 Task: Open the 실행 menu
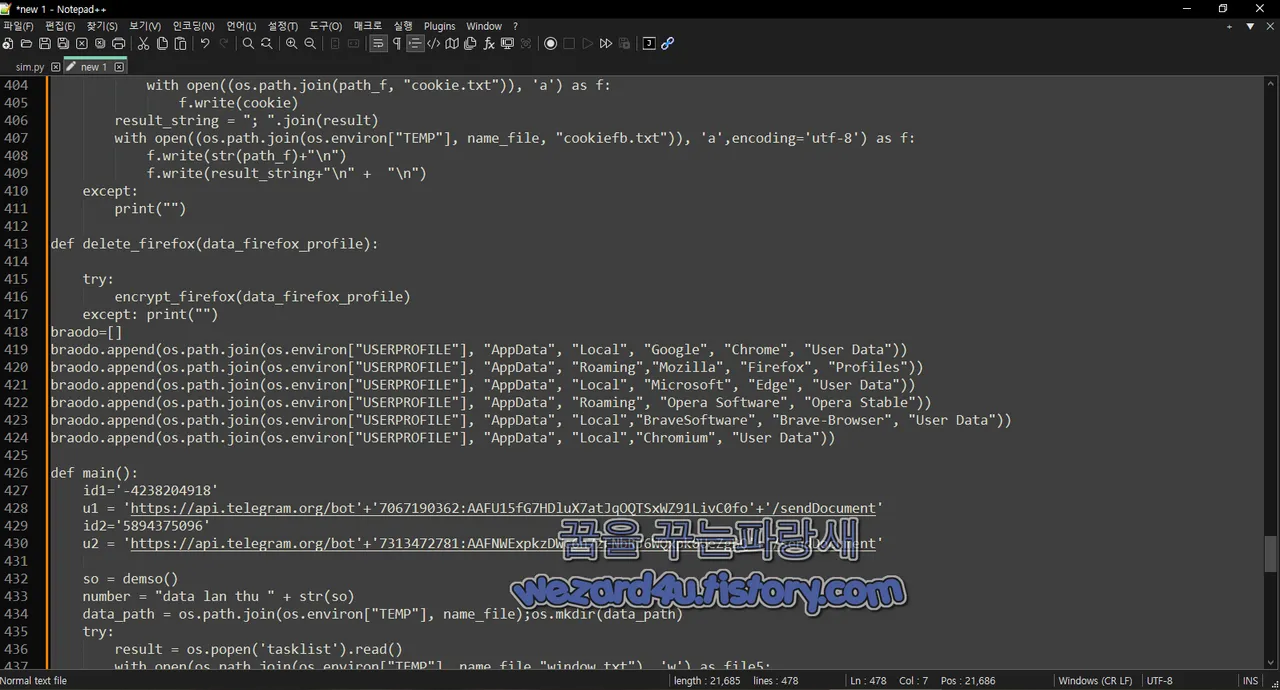(x=403, y=26)
